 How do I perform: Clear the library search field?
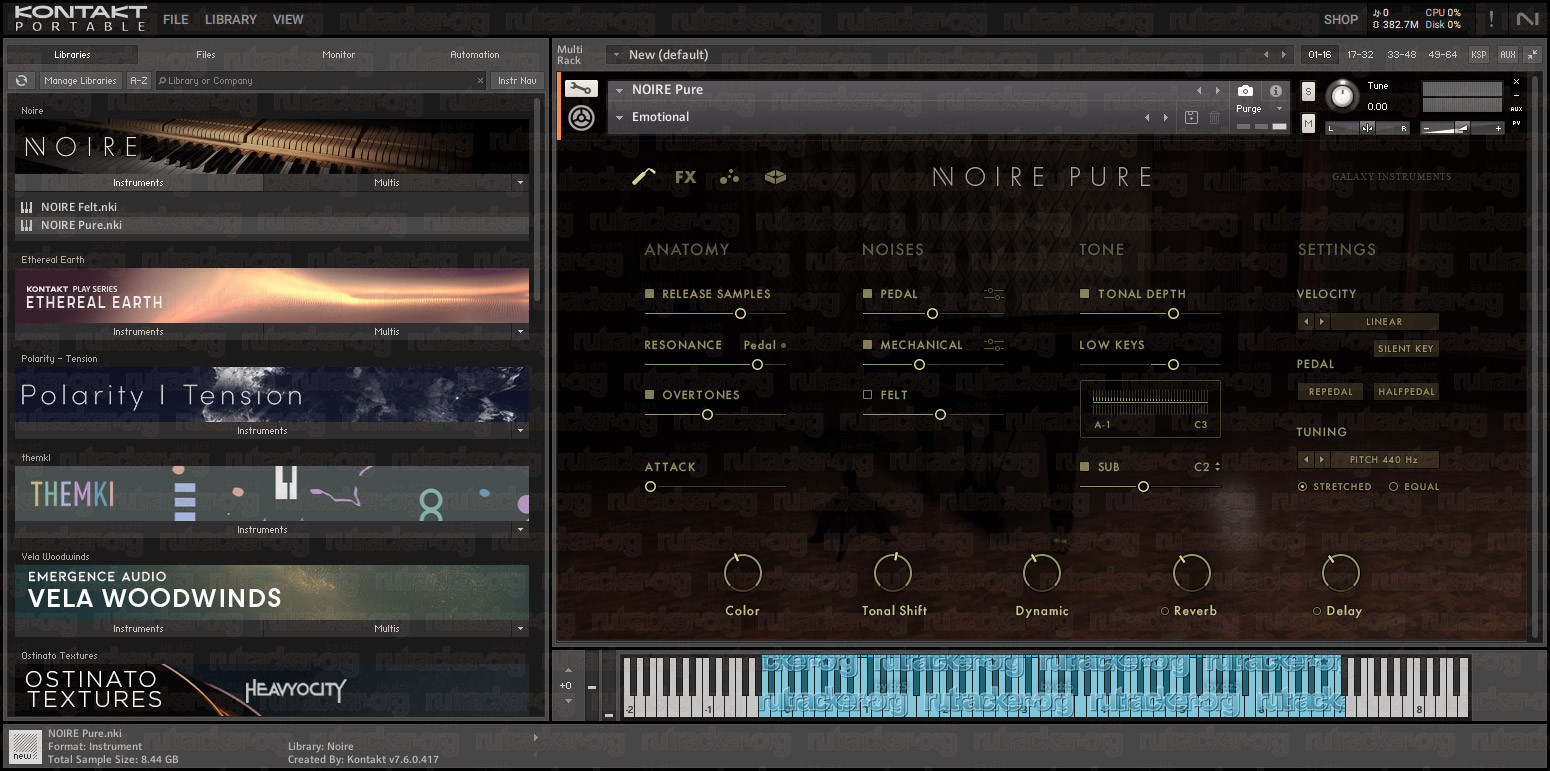[480, 81]
